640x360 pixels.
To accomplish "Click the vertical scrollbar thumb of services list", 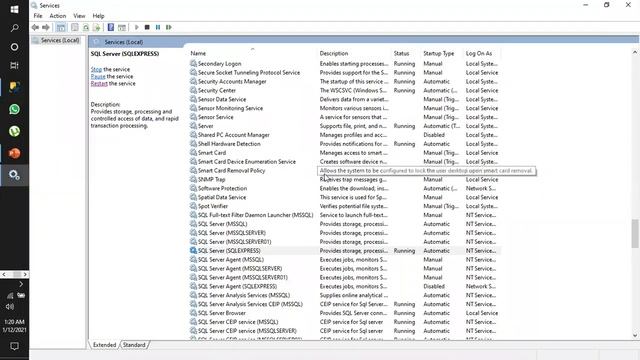I will point(635,233).
